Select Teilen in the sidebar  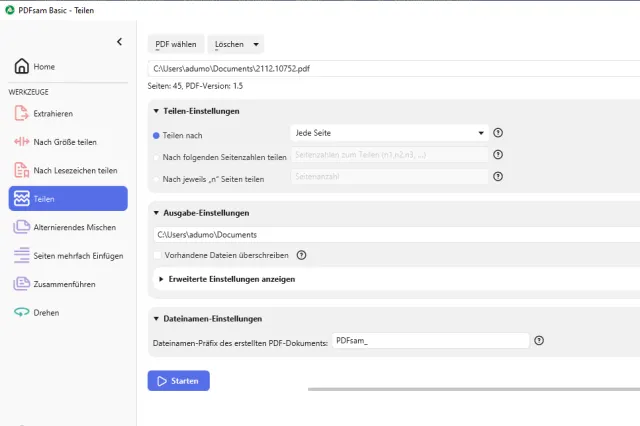(x=68, y=199)
